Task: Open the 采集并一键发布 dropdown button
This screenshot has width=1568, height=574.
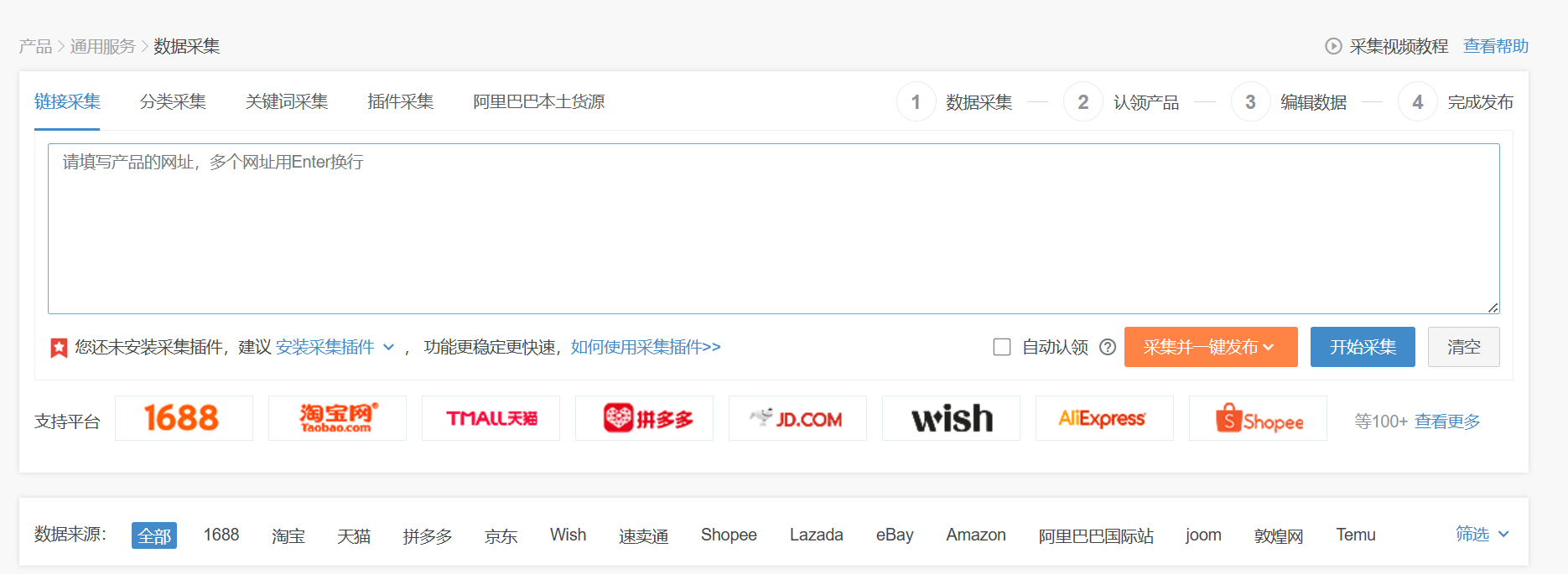Action: click(x=1211, y=347)
